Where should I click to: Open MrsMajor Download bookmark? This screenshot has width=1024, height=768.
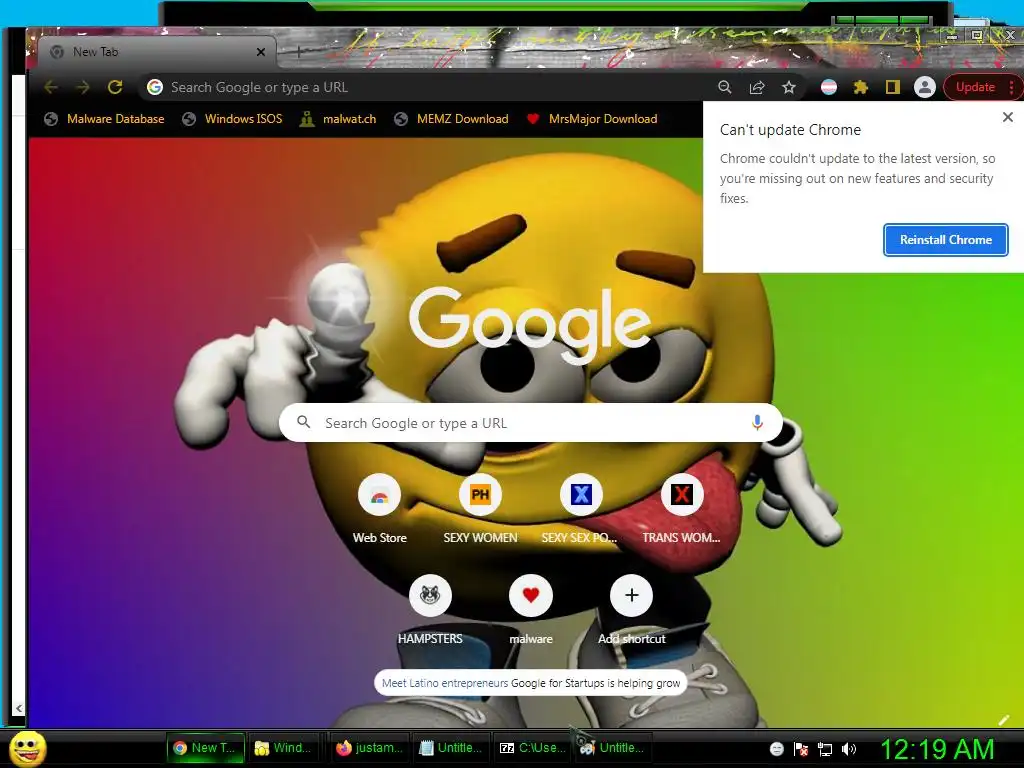(x=592, y=119)
